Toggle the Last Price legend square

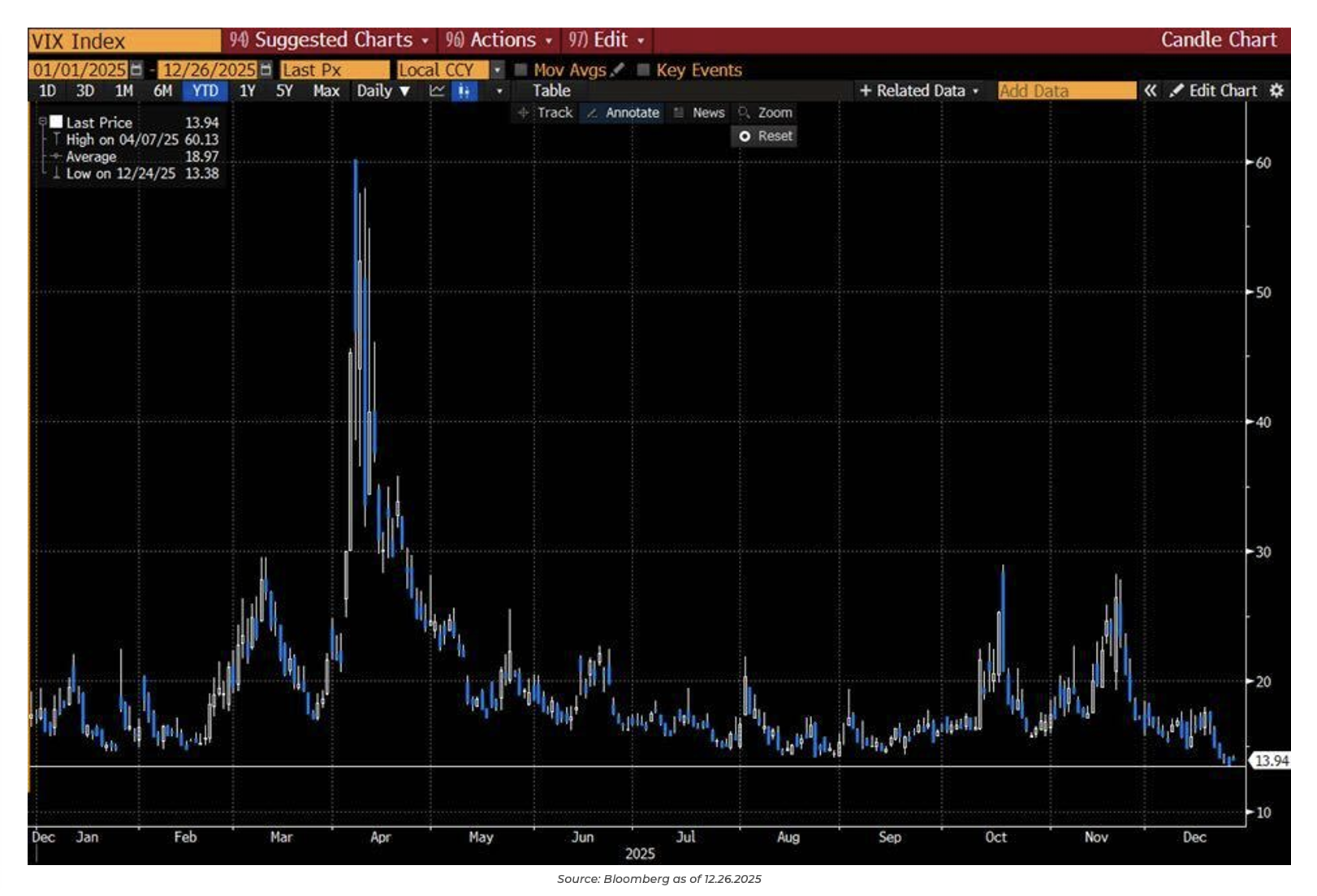pos(56,122)
